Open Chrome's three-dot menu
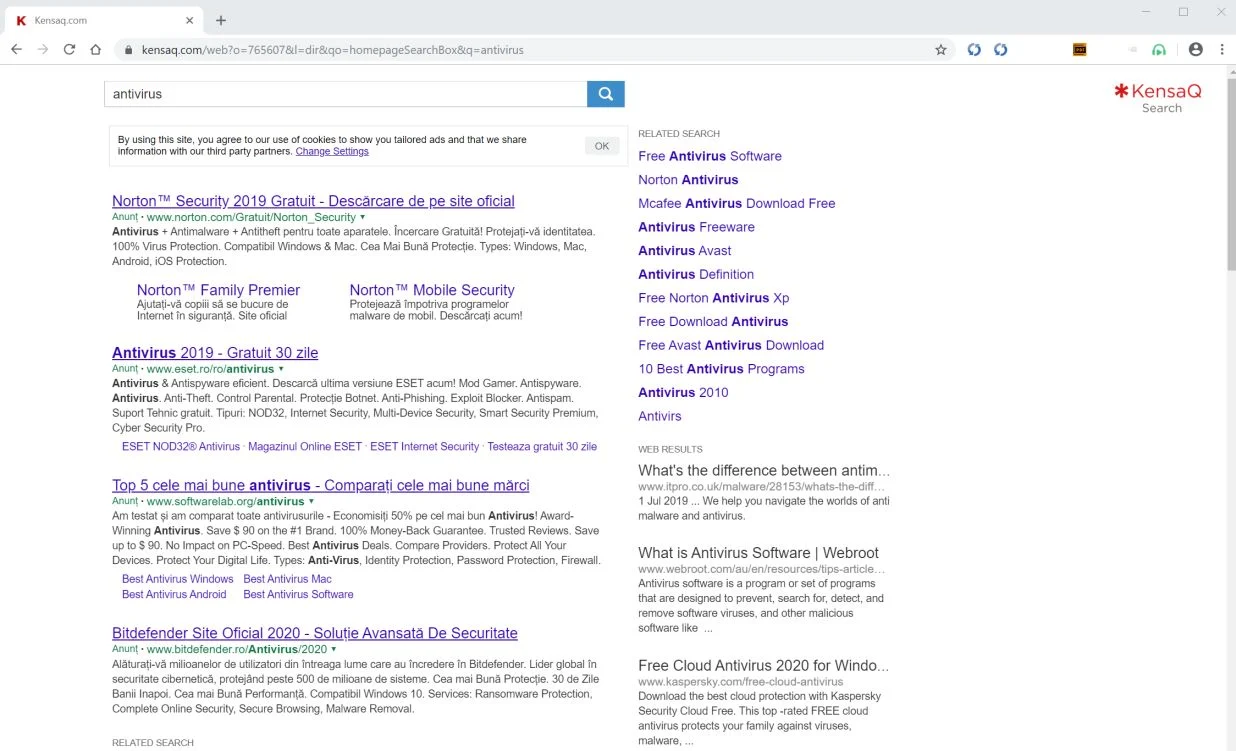1236x751 pixels. [1222, 49]
